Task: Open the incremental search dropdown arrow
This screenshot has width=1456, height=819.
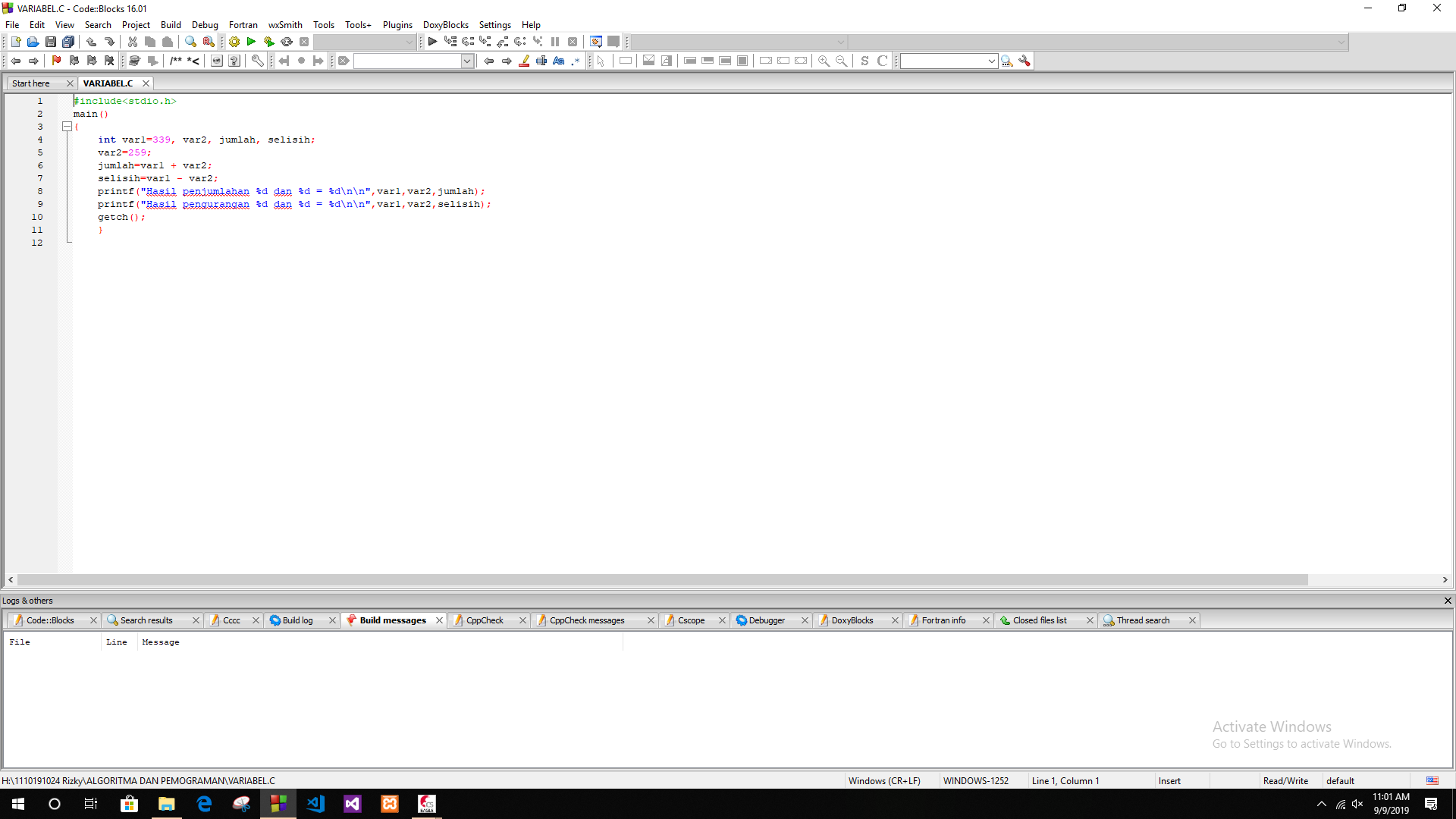Action: pos(467,61)
